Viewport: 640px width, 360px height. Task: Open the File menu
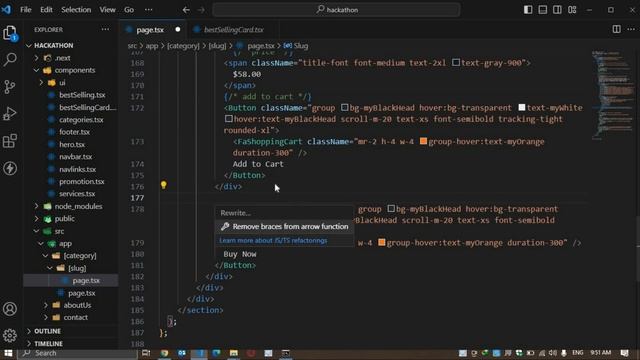(x=26, y=9)
